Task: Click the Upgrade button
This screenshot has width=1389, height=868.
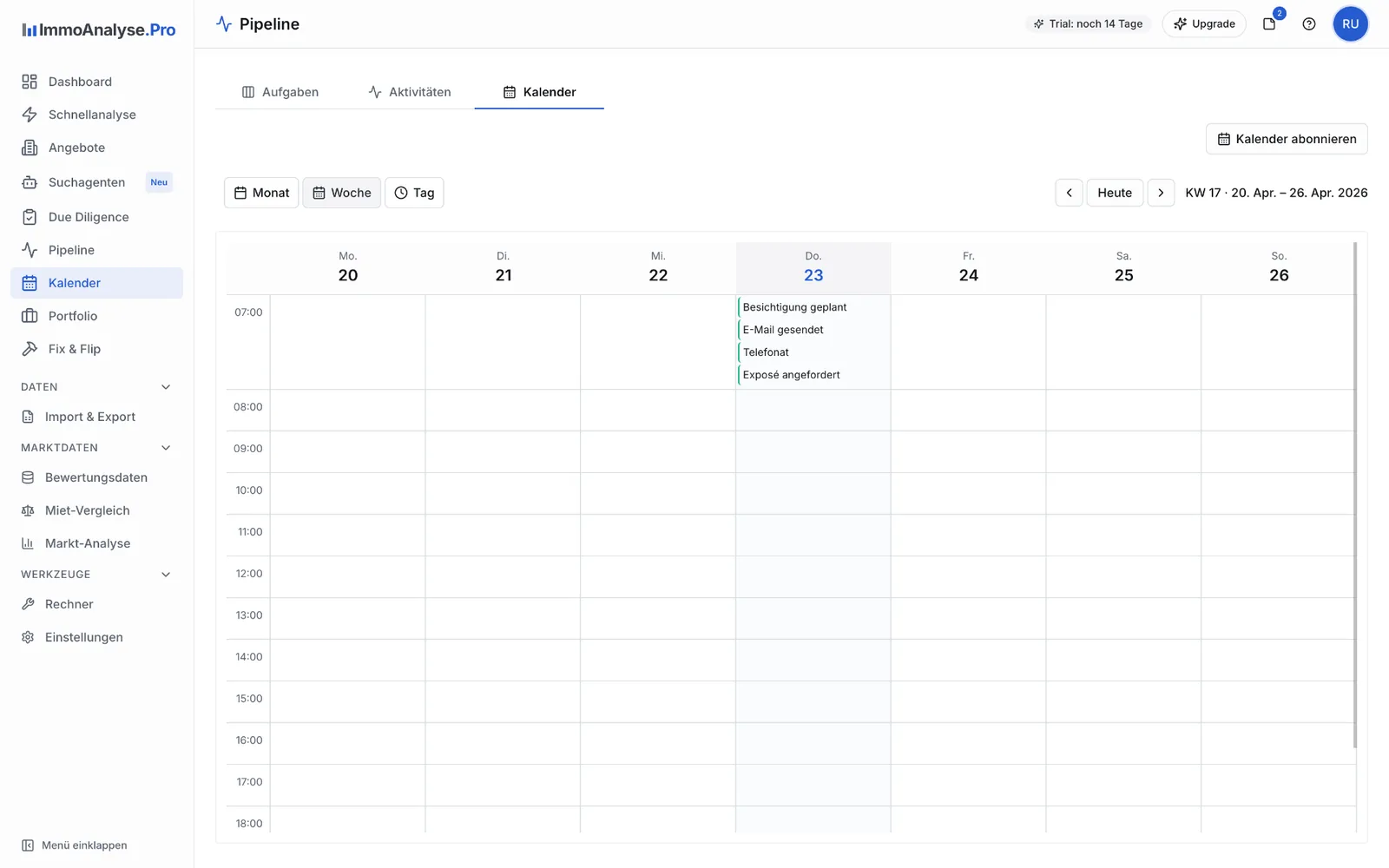Action: [x=1204, y=23]
